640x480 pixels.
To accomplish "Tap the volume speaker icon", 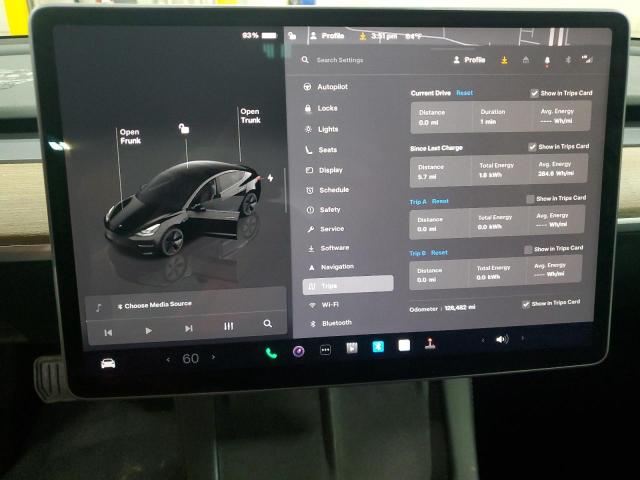I will 502,339.
